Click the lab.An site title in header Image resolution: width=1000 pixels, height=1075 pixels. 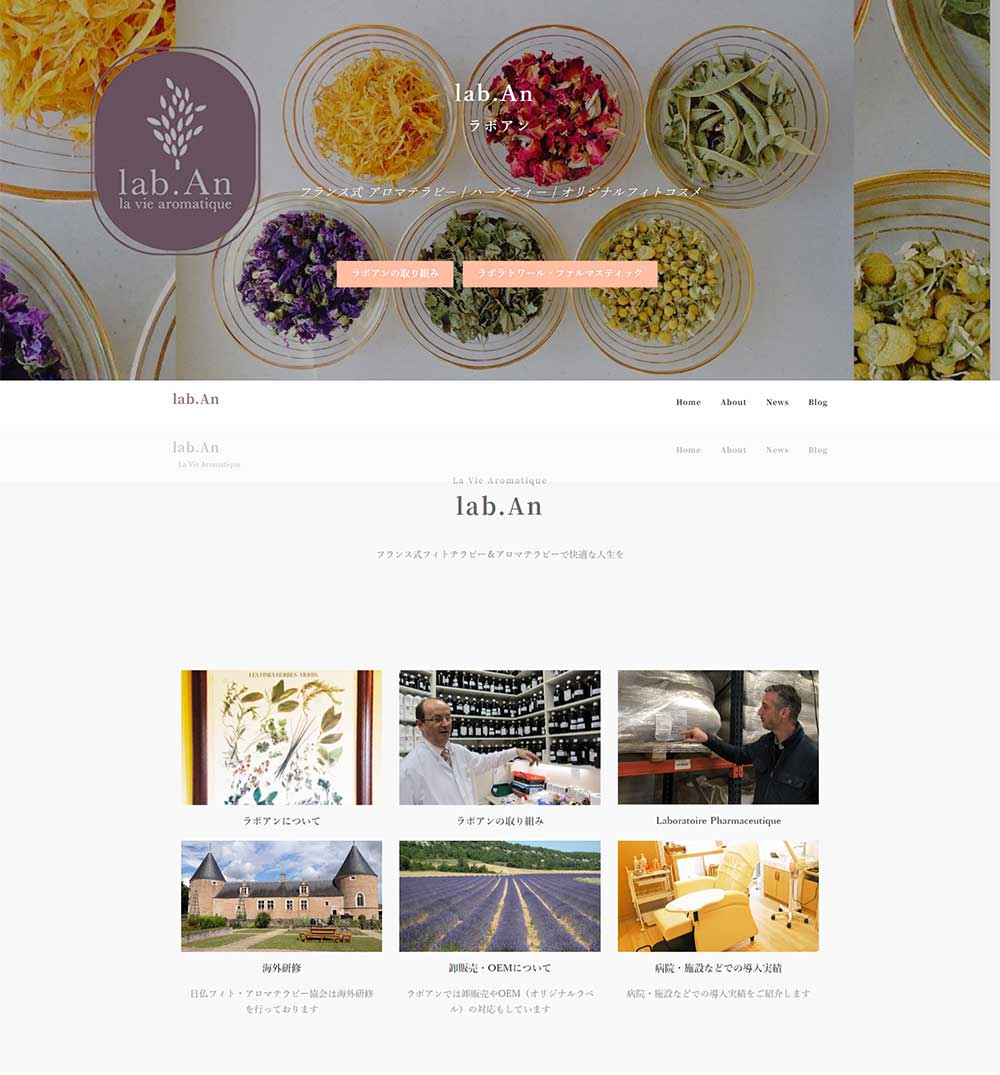point(196,399)
